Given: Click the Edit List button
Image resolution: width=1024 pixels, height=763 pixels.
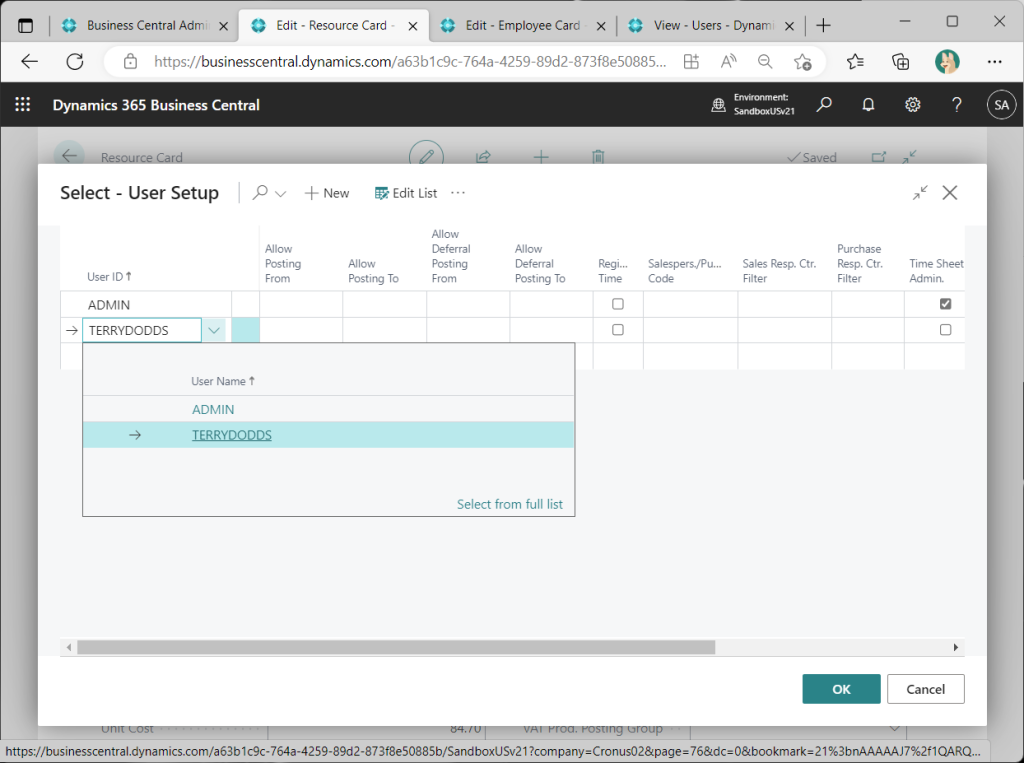Looking at the screenshot, I should [406, 193].
